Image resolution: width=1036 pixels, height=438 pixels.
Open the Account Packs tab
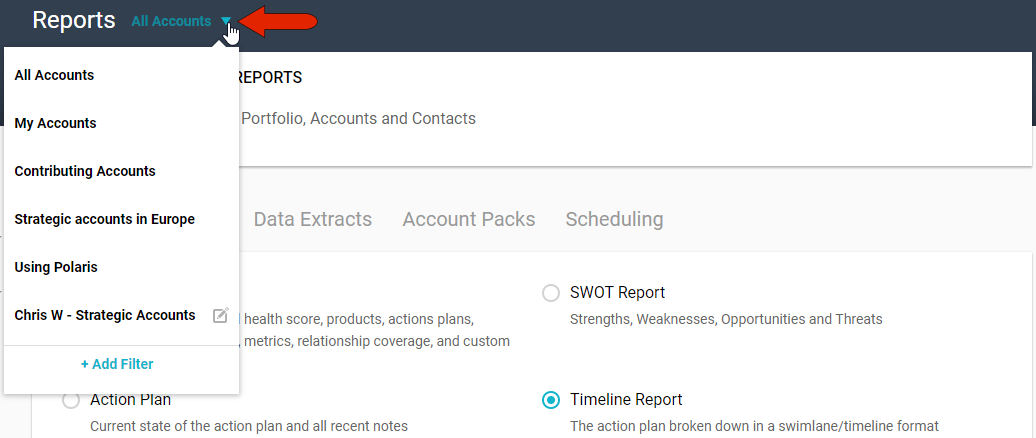[468, 219]
